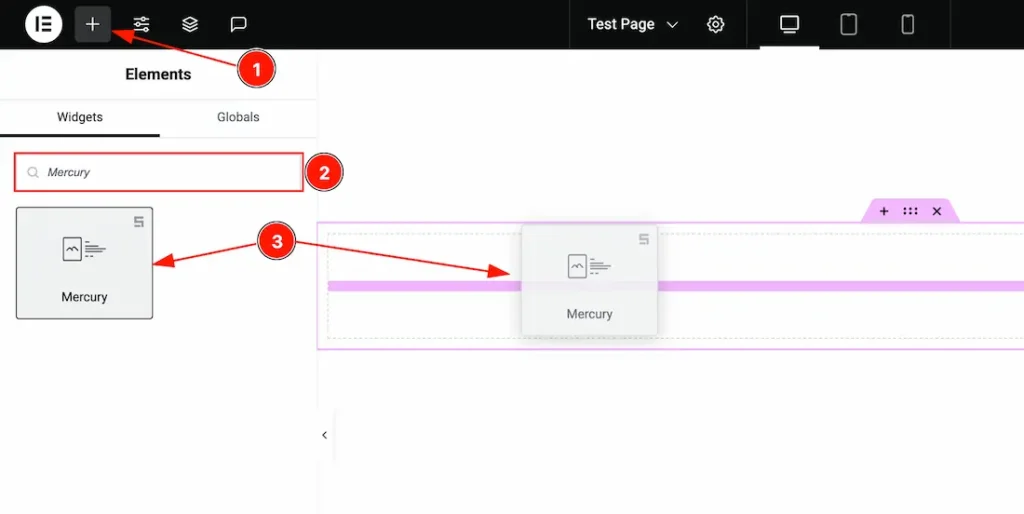Click the Elementor logo in the top bar
Screen dimensions: 1024x514
click(43, 24)
